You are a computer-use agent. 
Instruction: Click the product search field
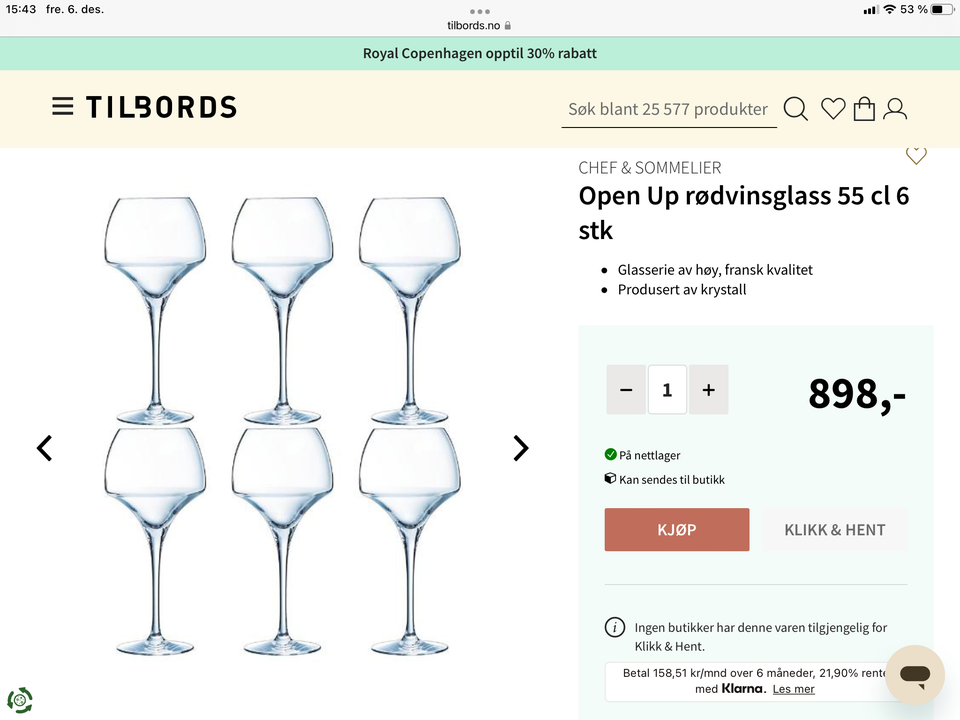668,109
